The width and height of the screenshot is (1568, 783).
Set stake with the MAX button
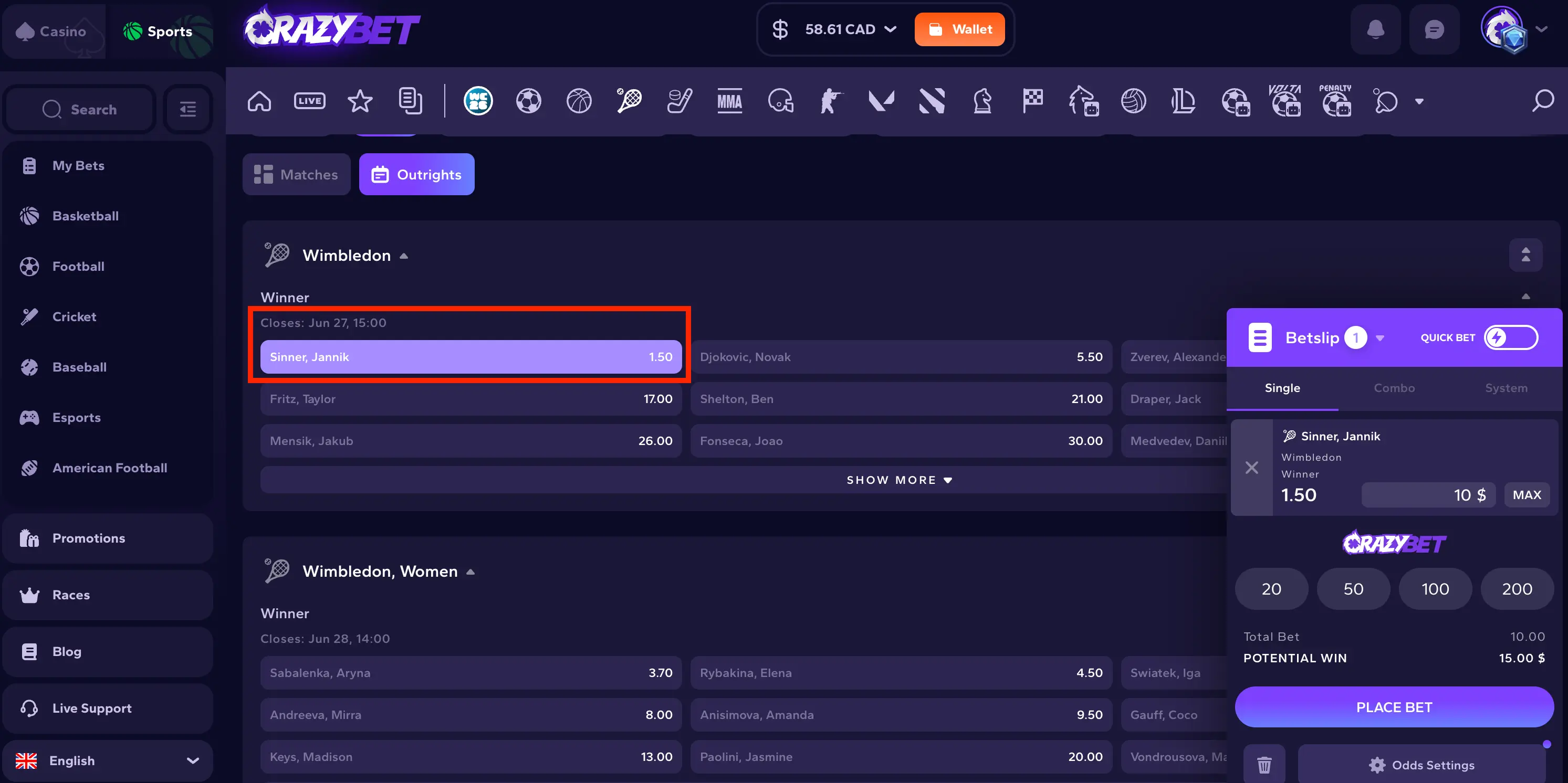click(1527, 495)
